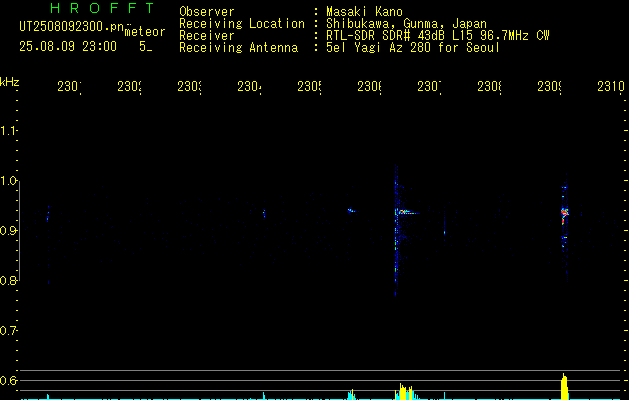The image size is (629, 400).
Task: Click the word "meteor" beside the file name
Action: coord(145,32)
